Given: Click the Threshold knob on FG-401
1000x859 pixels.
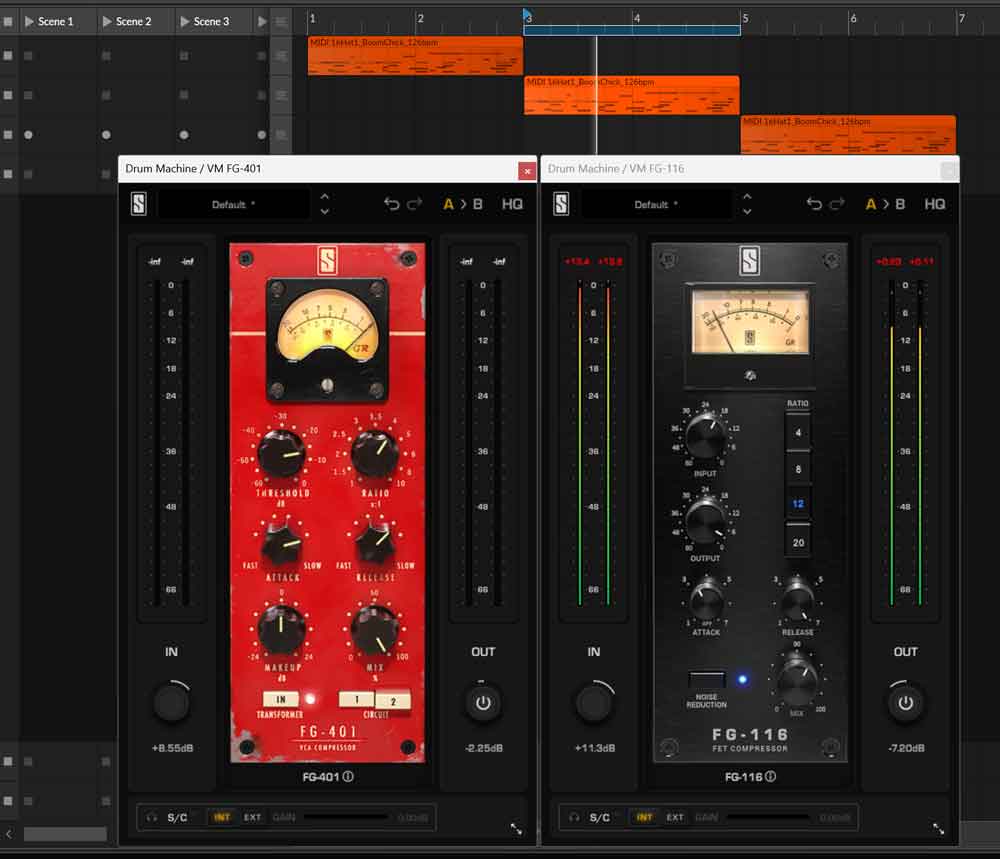Looking at the screenshot, I should pos(281,454).
